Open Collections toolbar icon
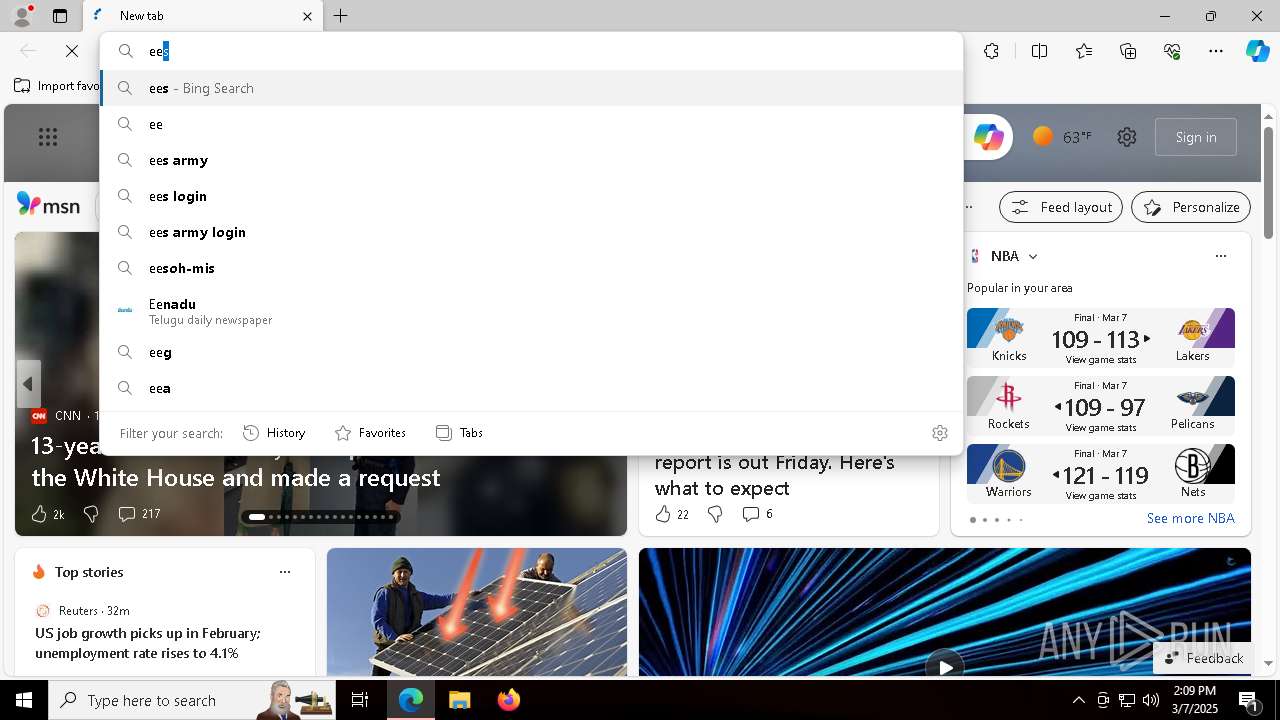 1128,51
